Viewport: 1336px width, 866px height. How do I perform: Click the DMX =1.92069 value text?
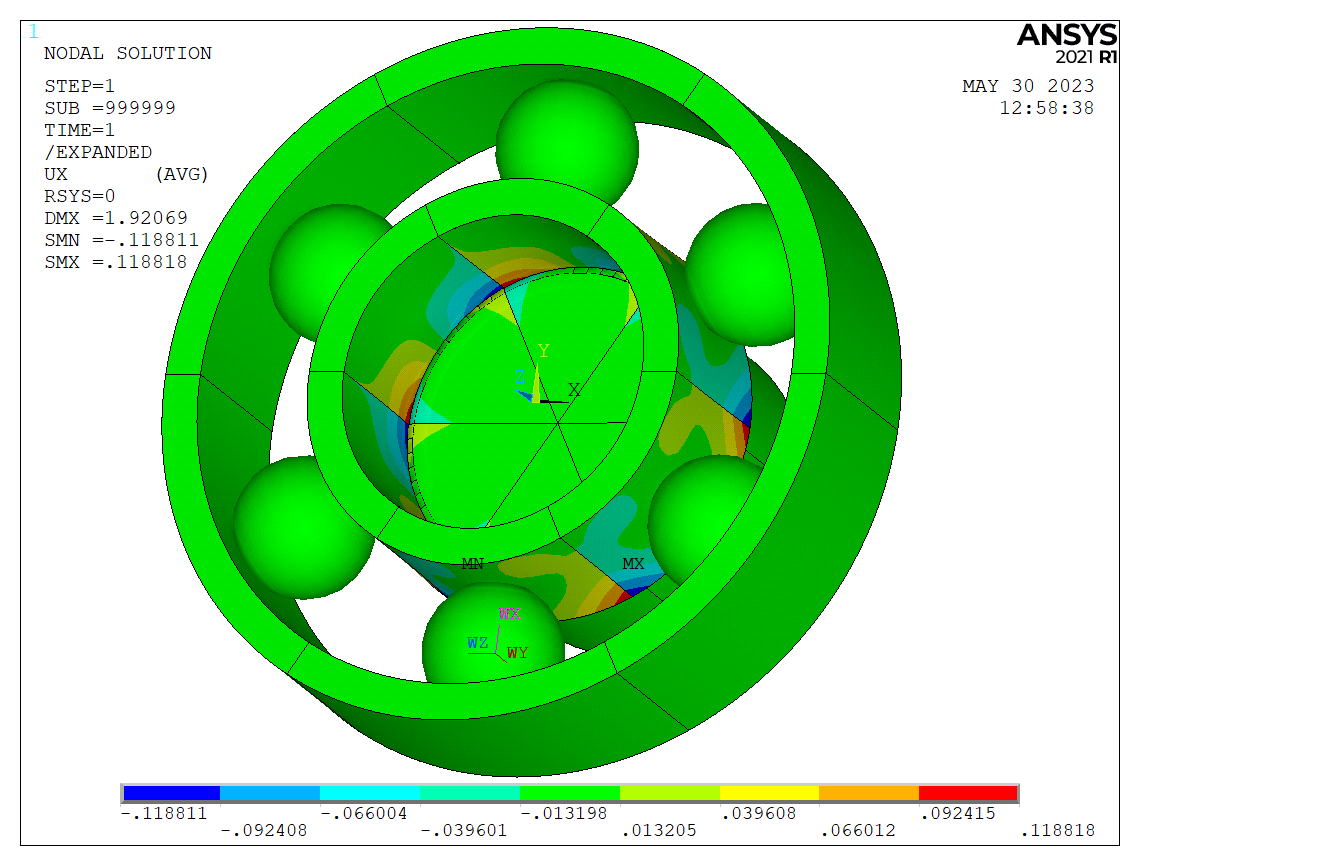click(x=116, y=218)
